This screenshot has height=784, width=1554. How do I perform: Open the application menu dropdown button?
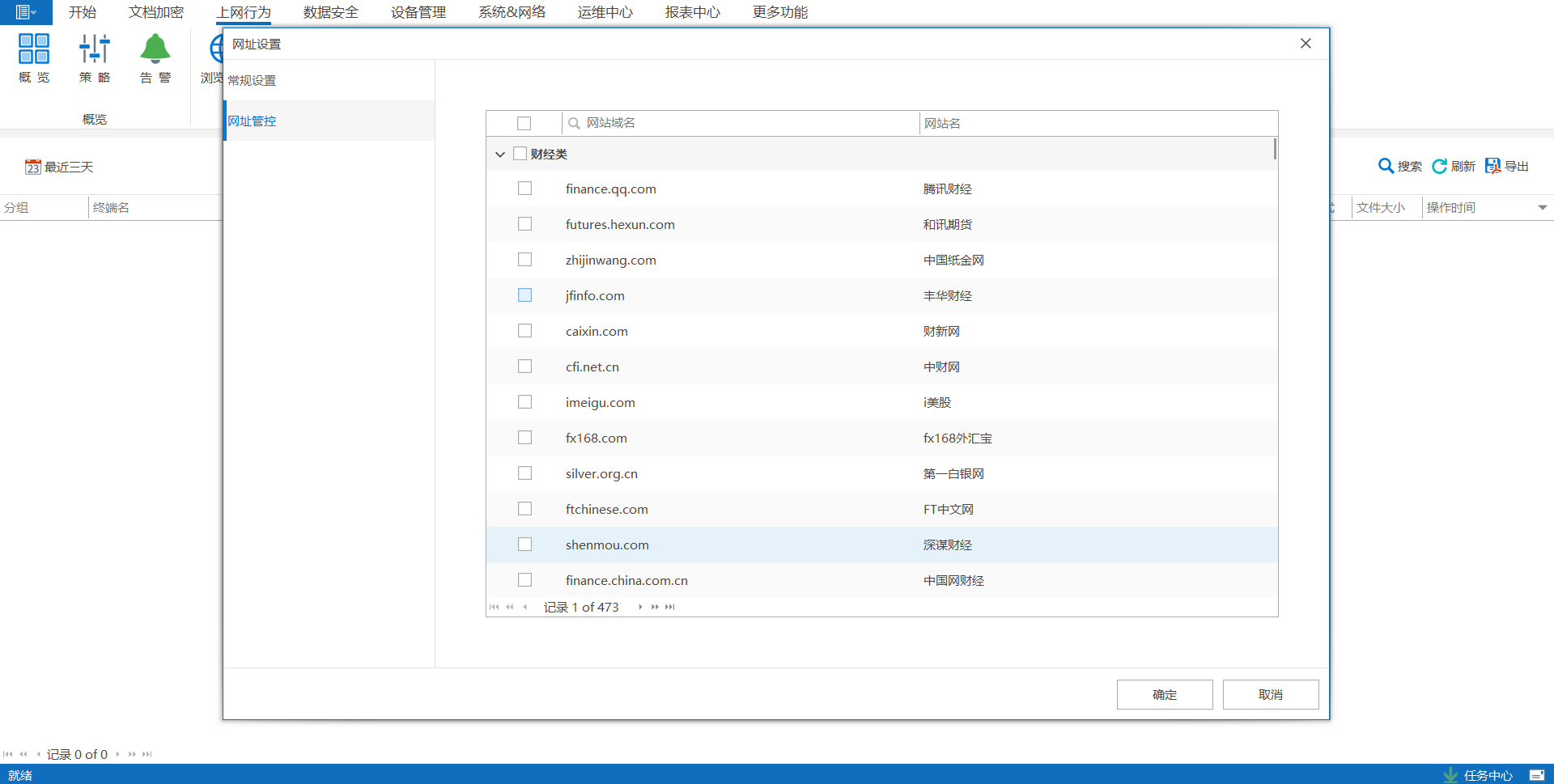[26, 12]
